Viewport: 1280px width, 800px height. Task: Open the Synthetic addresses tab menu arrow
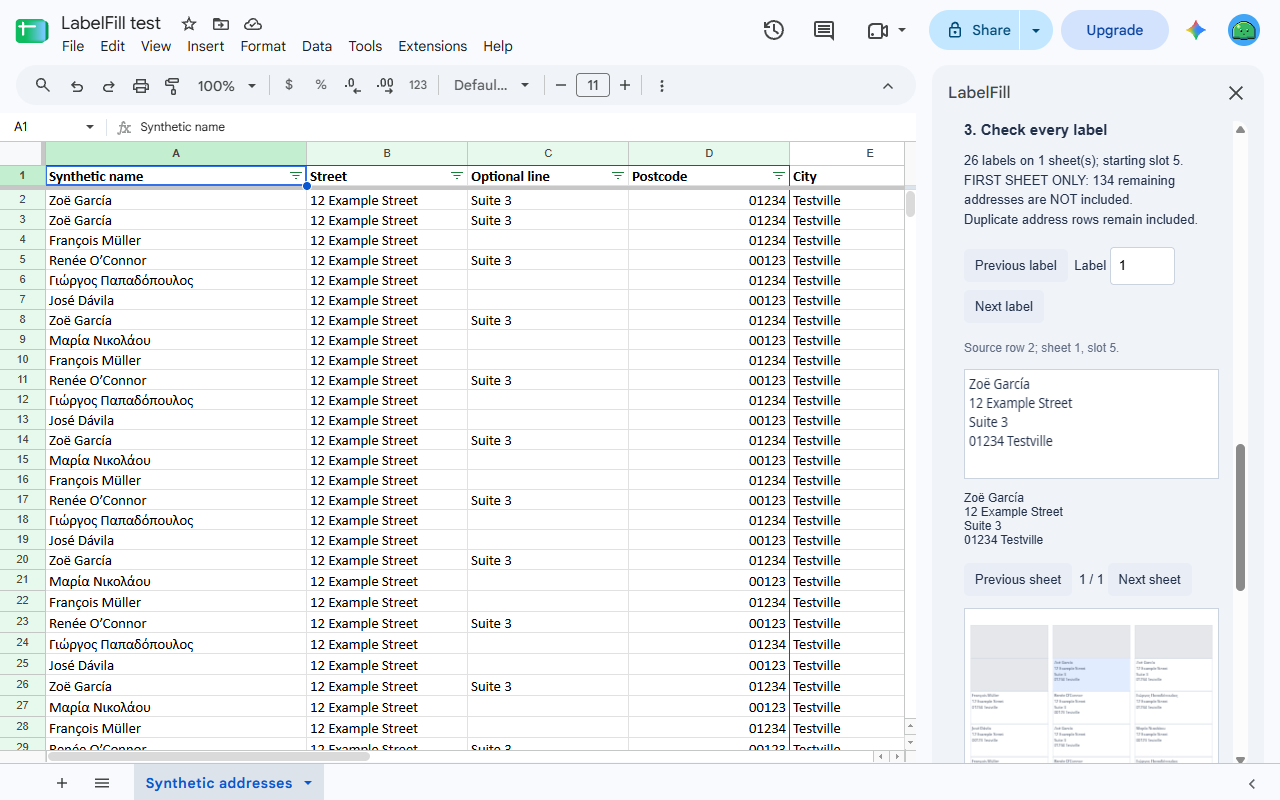308,783
